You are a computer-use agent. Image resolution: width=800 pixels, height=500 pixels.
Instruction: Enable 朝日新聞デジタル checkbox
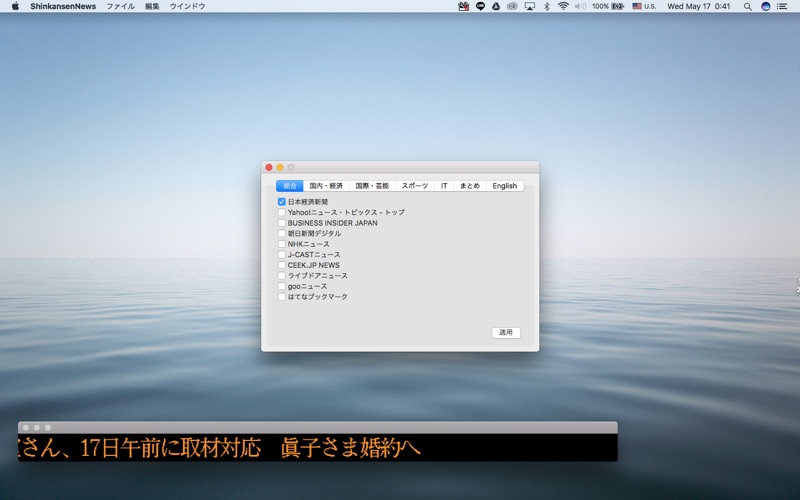pos(282,233)
